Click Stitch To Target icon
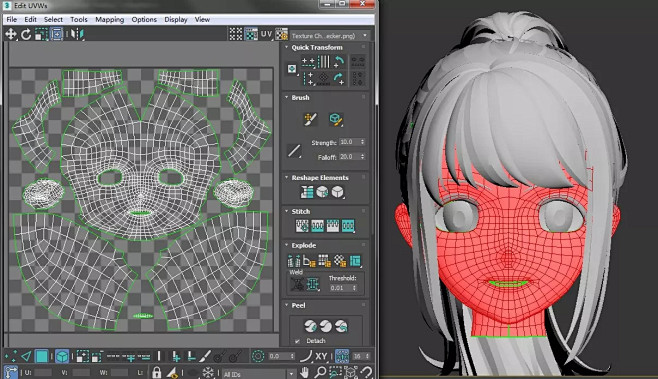 point(302,226)
